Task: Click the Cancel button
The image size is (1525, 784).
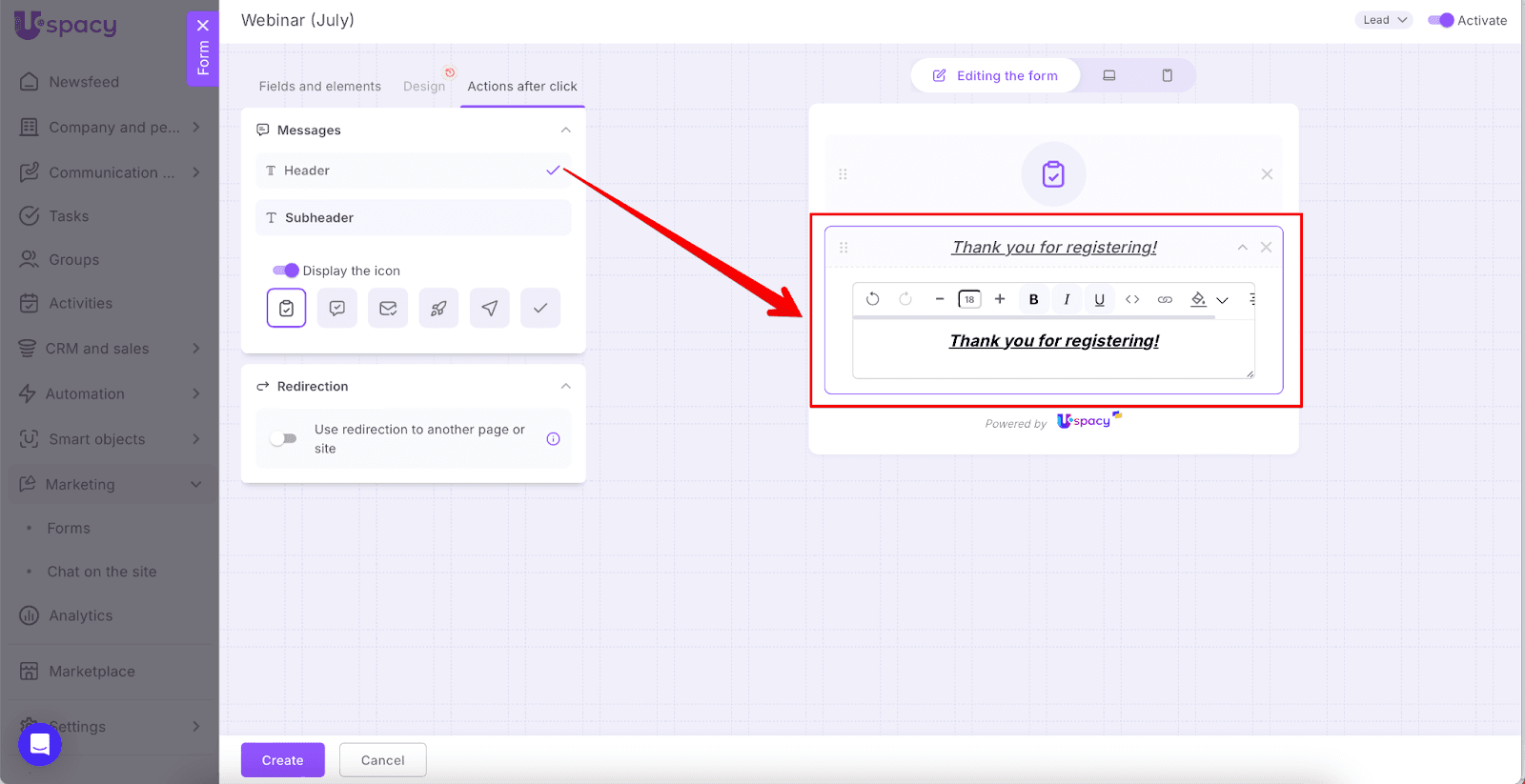Action: [382, 760]
